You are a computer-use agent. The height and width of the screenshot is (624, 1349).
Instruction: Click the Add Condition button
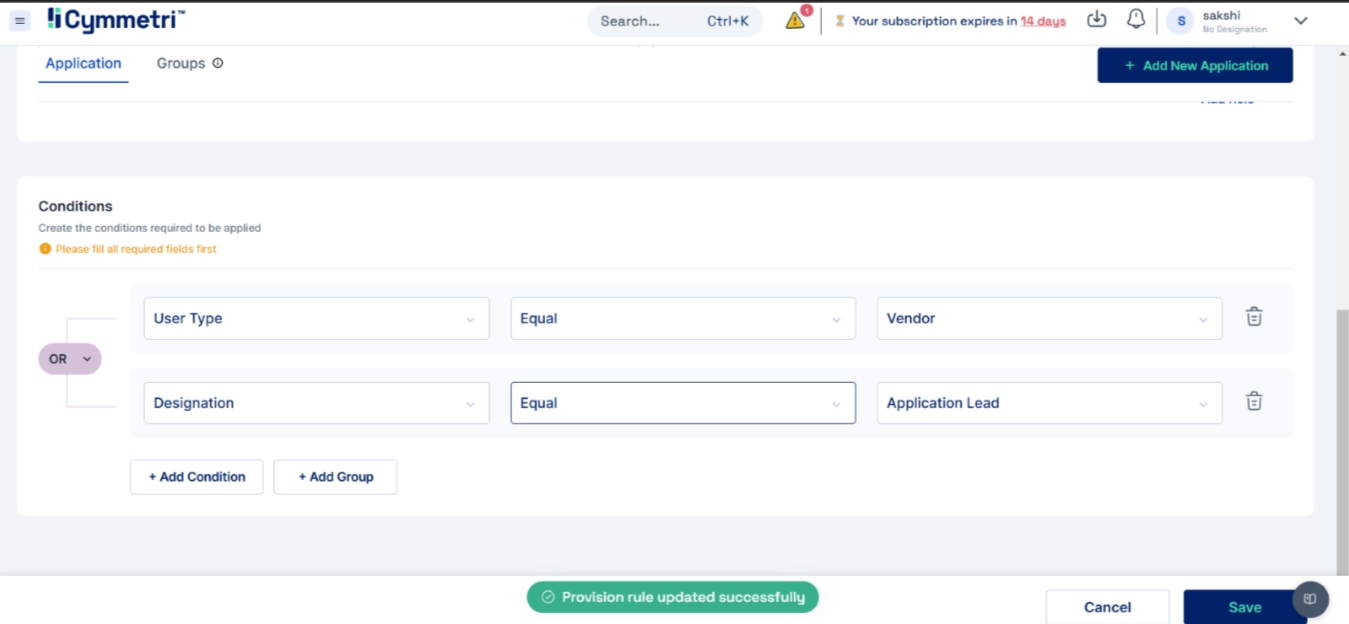point(196,477)
